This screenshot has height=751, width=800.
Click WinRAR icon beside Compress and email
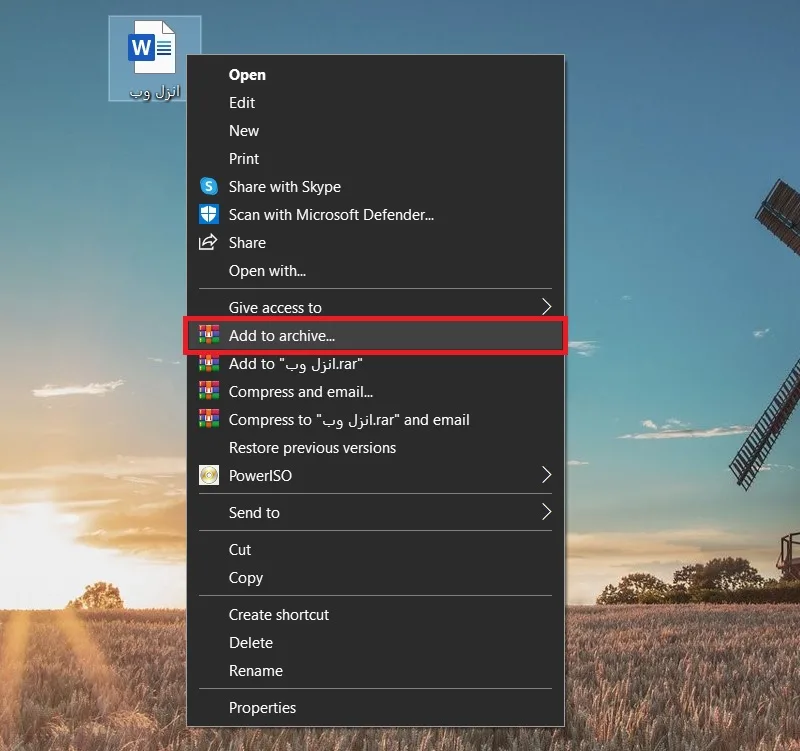[209, 391]
